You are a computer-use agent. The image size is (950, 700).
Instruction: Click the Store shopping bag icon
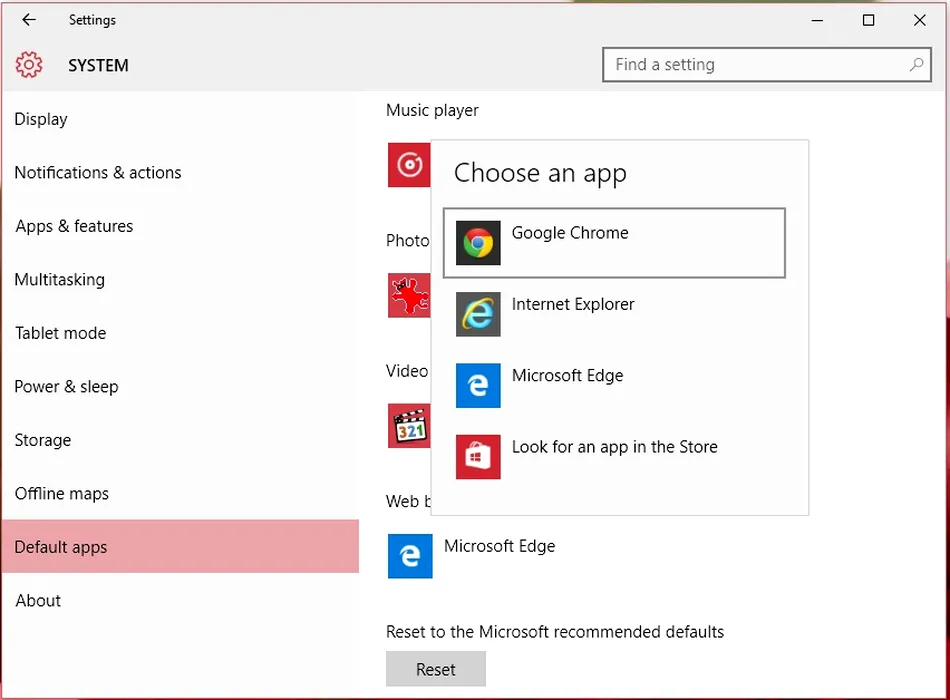[478, 457]
